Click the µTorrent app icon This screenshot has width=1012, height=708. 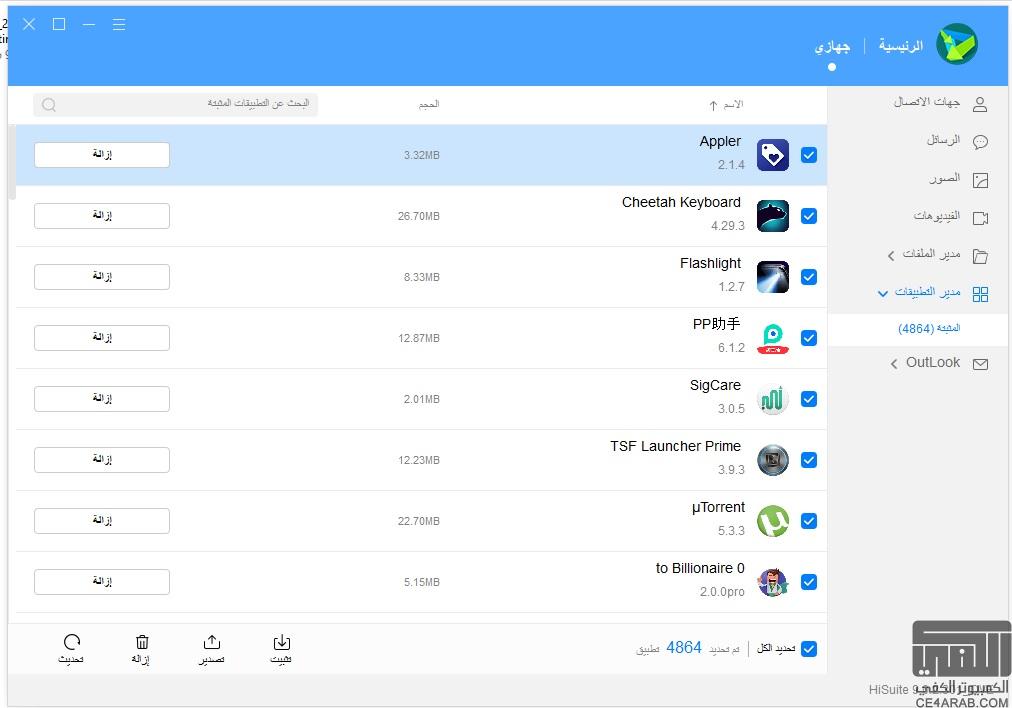tap(773, 521)
